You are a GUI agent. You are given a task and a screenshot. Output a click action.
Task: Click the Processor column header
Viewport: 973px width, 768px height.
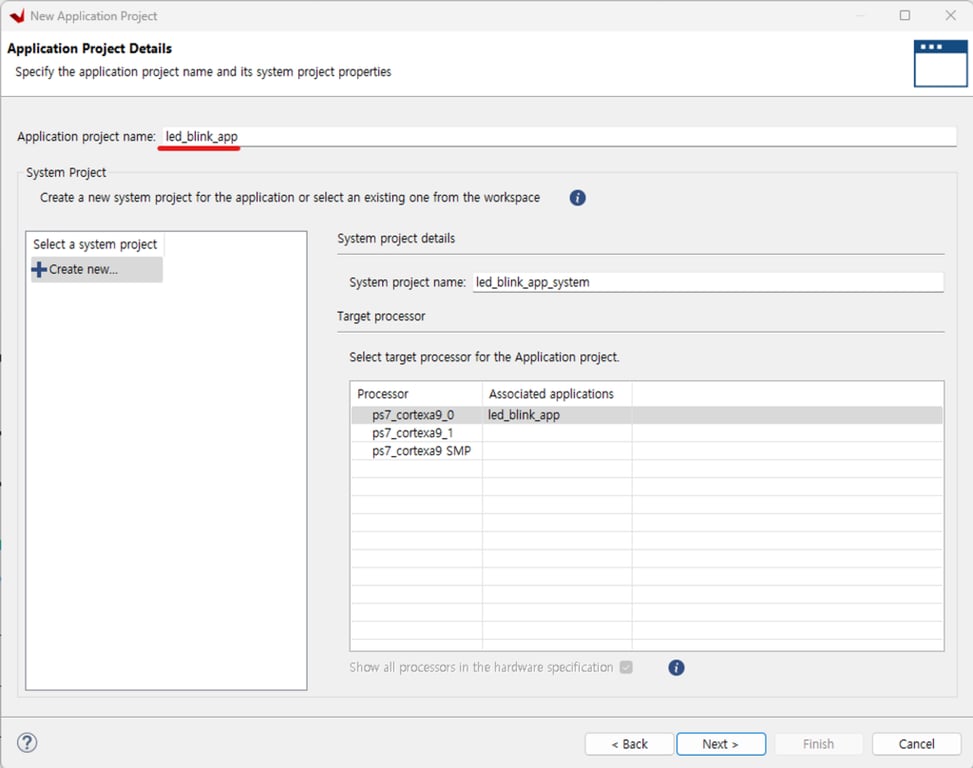pyautogui.click(x=416, y=394)
